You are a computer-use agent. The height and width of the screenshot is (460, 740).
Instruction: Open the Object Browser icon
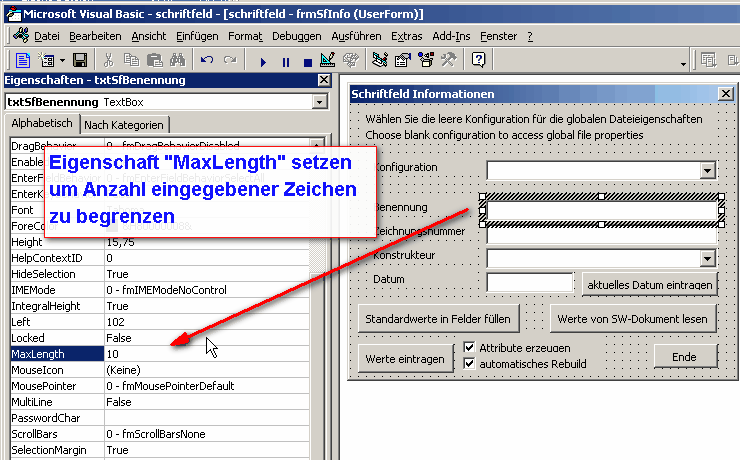[x=426, y=60]
